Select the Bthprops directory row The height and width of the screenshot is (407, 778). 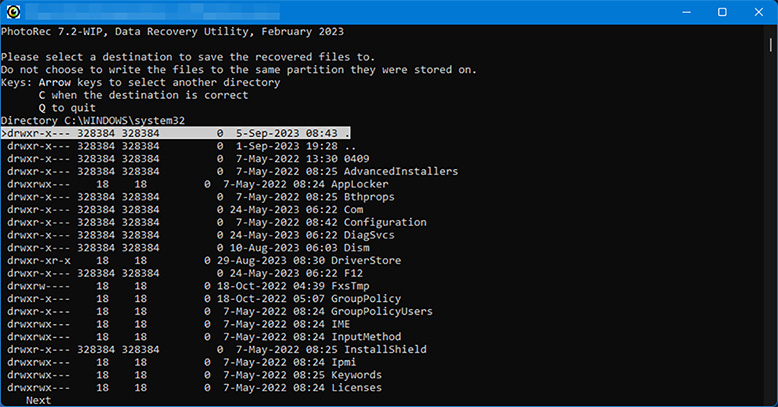201,197
